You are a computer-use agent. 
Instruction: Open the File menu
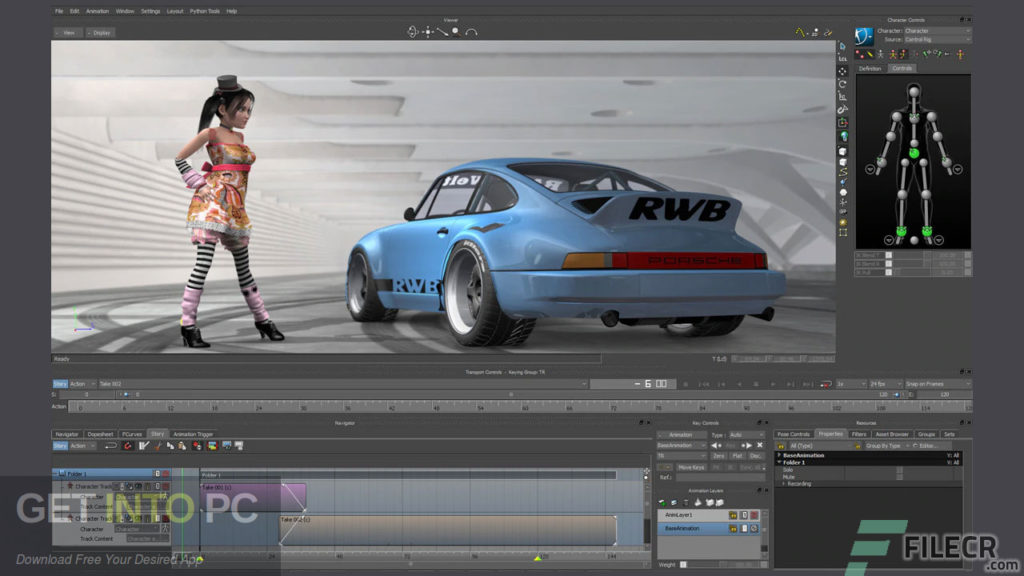(59, 11)
